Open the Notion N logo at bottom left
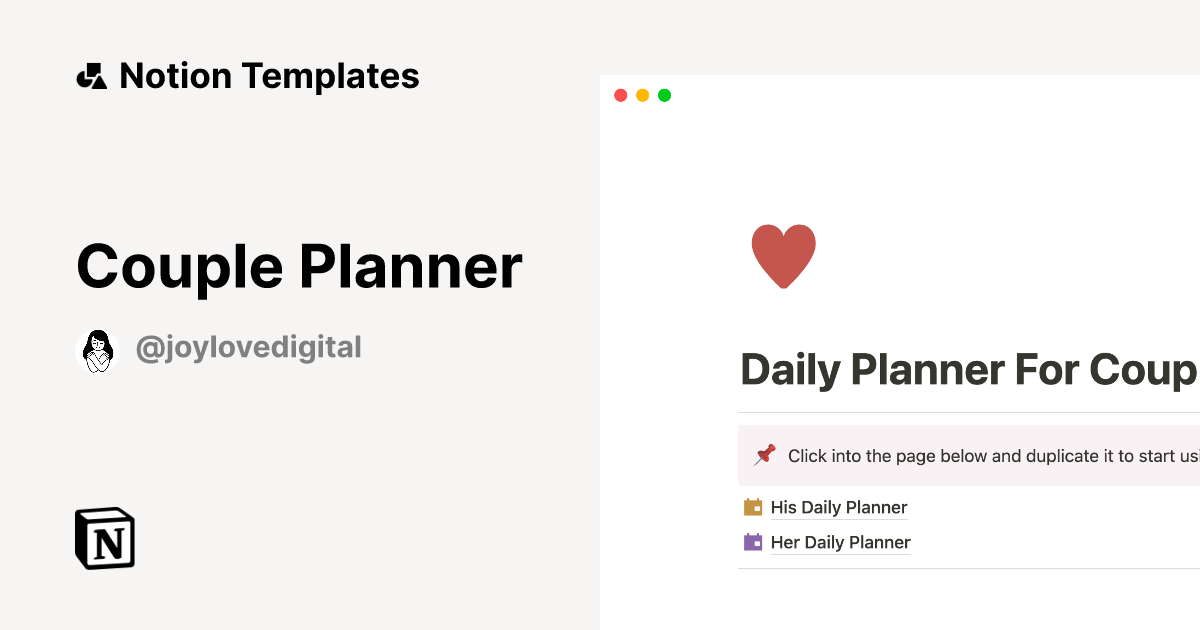 tap(102, 537)
